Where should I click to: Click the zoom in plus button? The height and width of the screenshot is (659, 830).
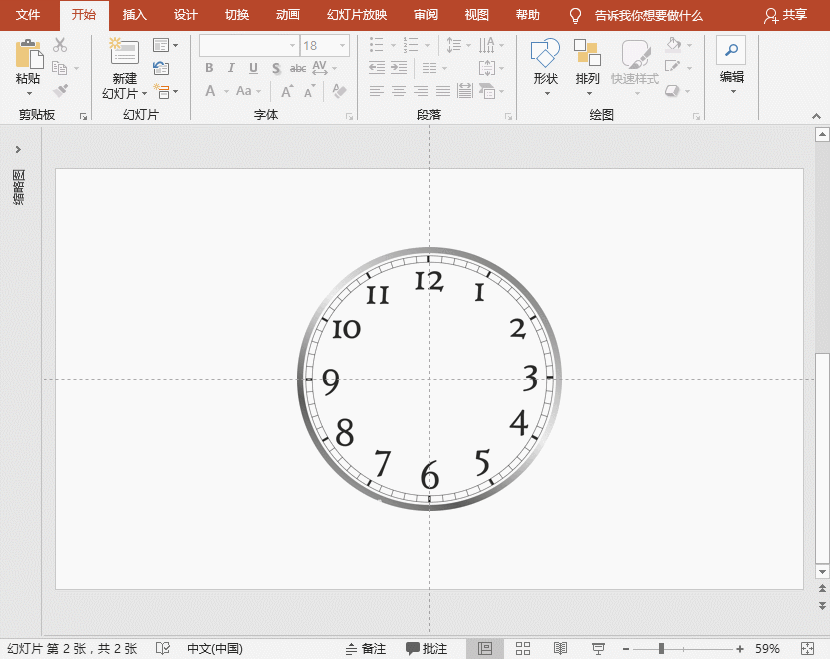pos(739,648)
